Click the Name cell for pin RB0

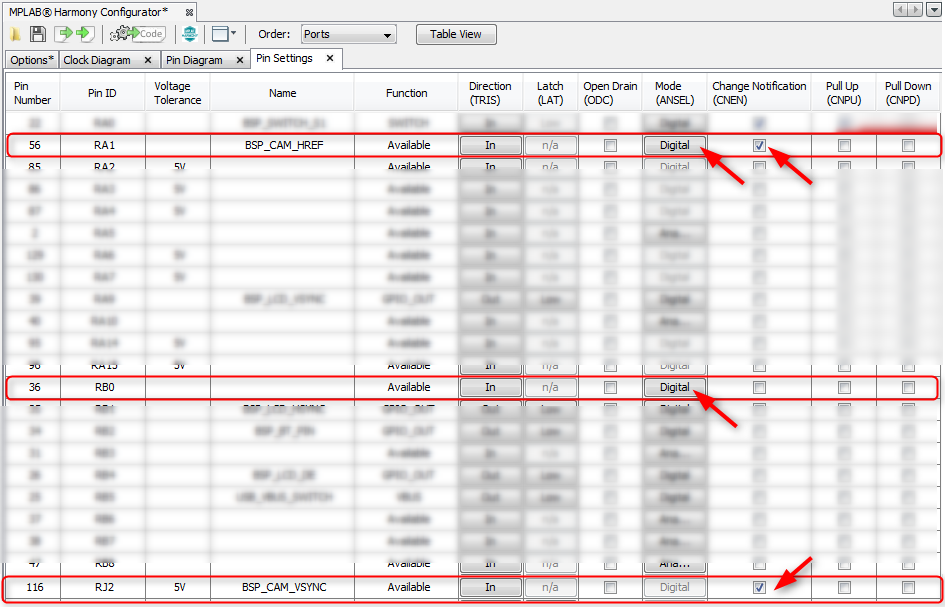[x=283, y=387]
